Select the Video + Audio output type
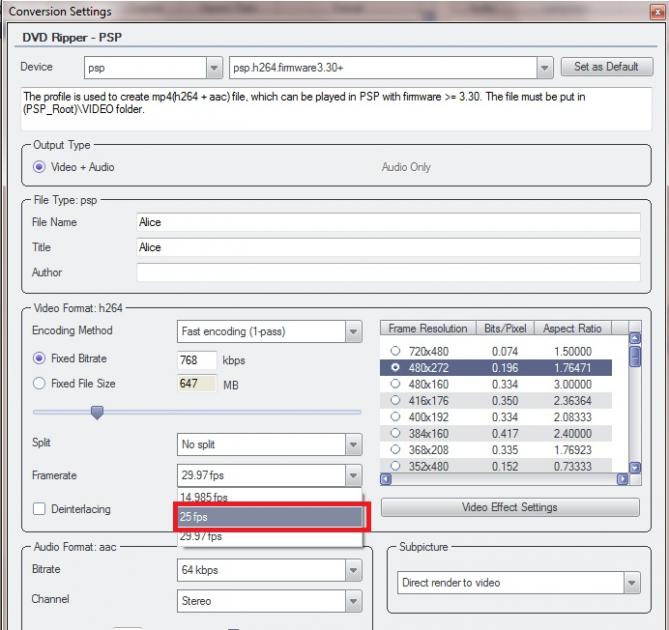Image resolution: width=669 pixels, height=630 pixels. coord(40,167)
